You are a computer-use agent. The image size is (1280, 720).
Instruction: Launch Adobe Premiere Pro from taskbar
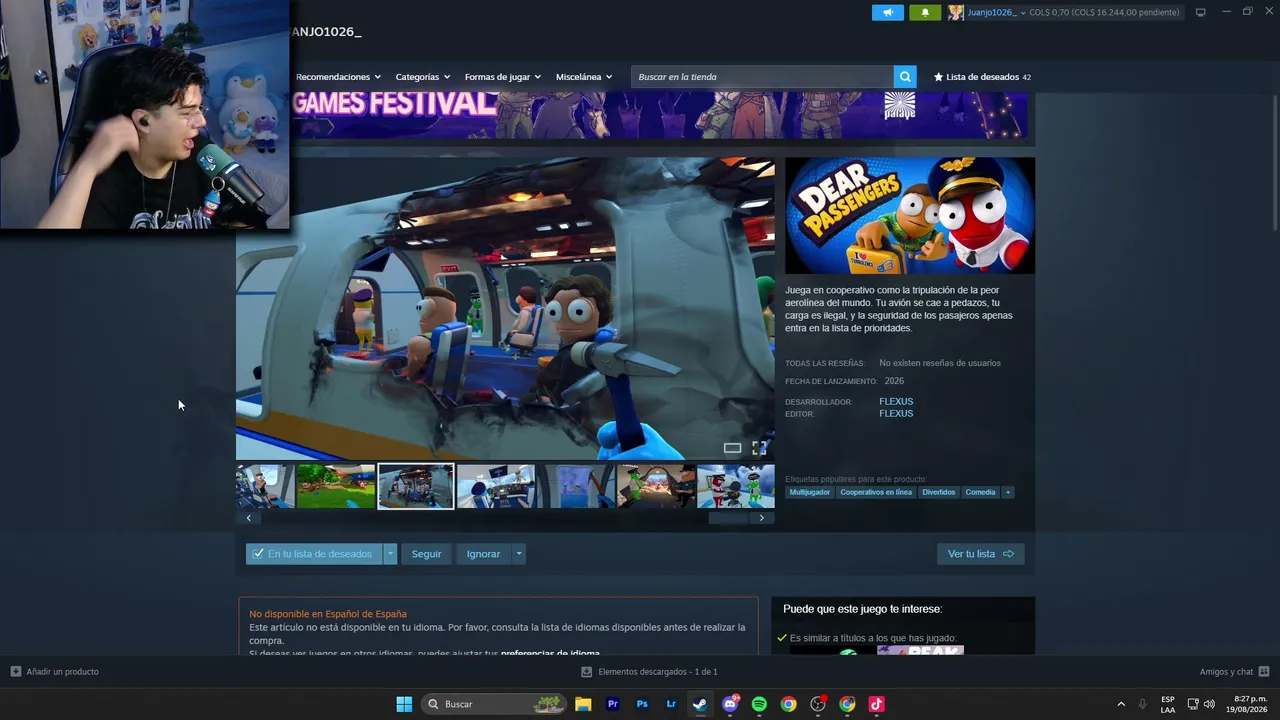pos(613,704)
